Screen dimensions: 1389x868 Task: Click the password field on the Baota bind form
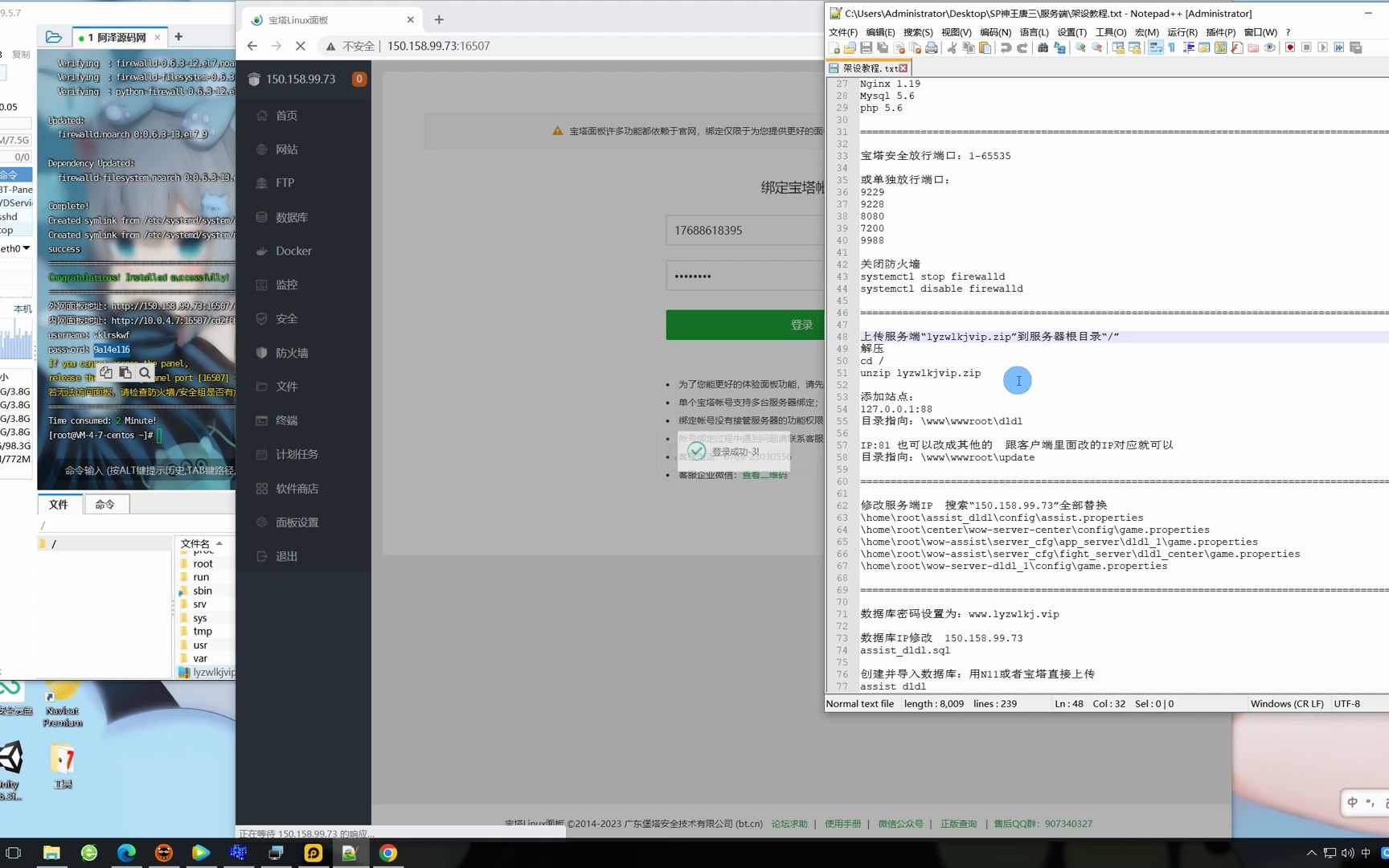[745, 276]
